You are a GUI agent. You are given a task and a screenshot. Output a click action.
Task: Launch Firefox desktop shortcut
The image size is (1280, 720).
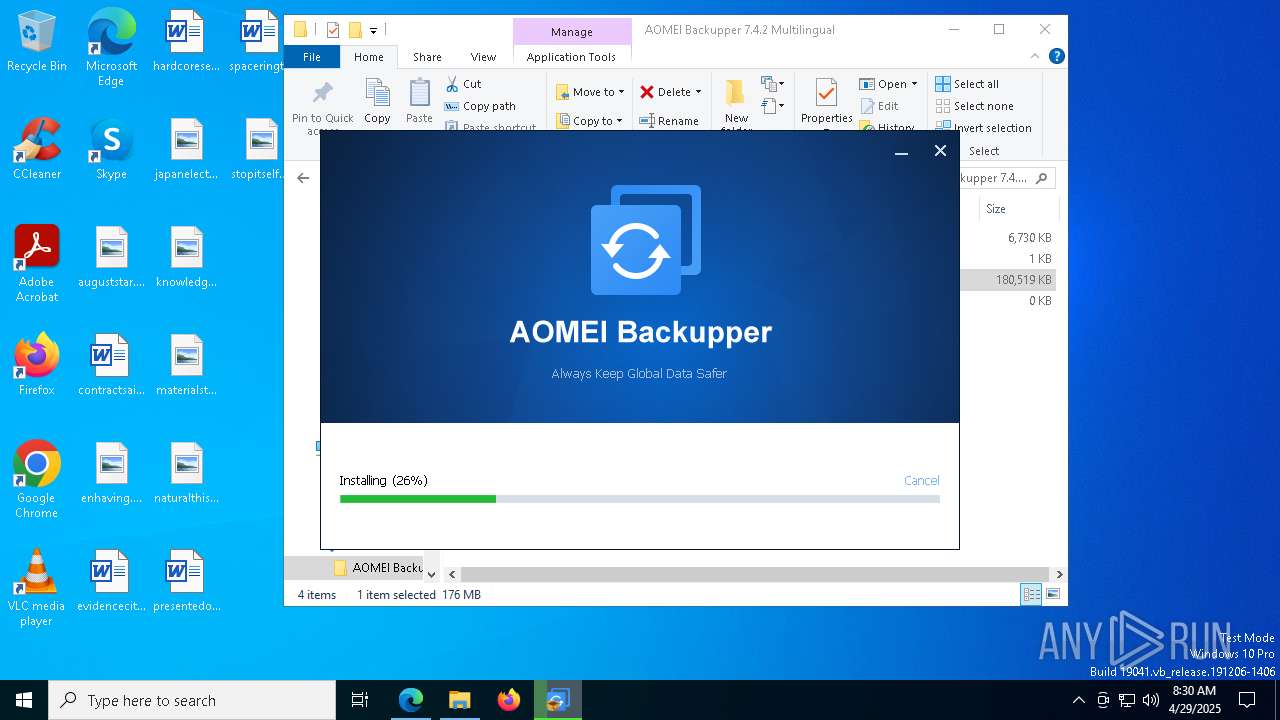(x=37, y=364)
